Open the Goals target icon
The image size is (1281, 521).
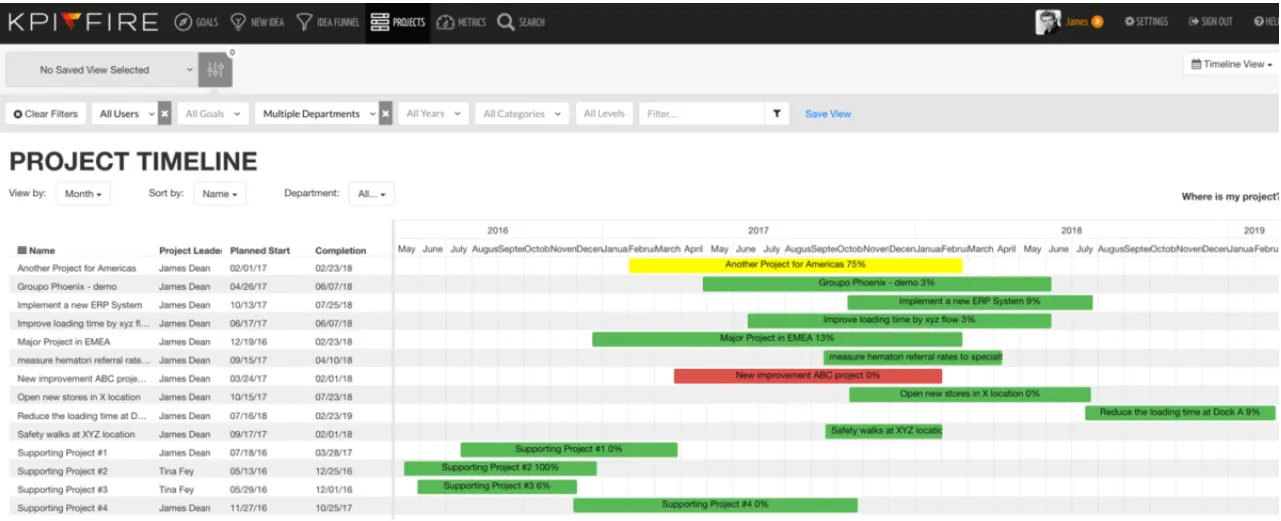[182, 22]
